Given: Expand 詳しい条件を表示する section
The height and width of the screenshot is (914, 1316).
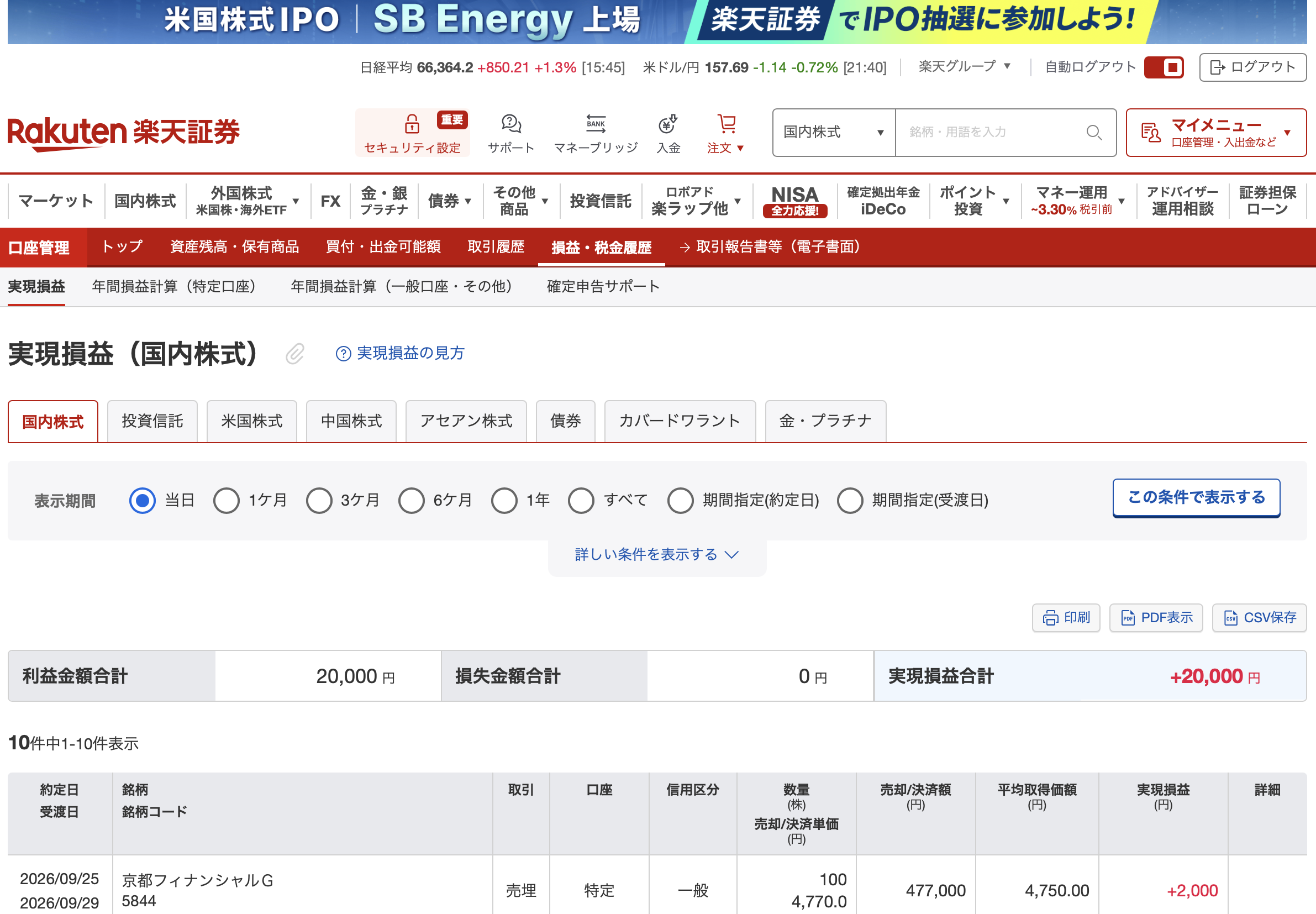Looking at the screenshot, I should [656, 554].
